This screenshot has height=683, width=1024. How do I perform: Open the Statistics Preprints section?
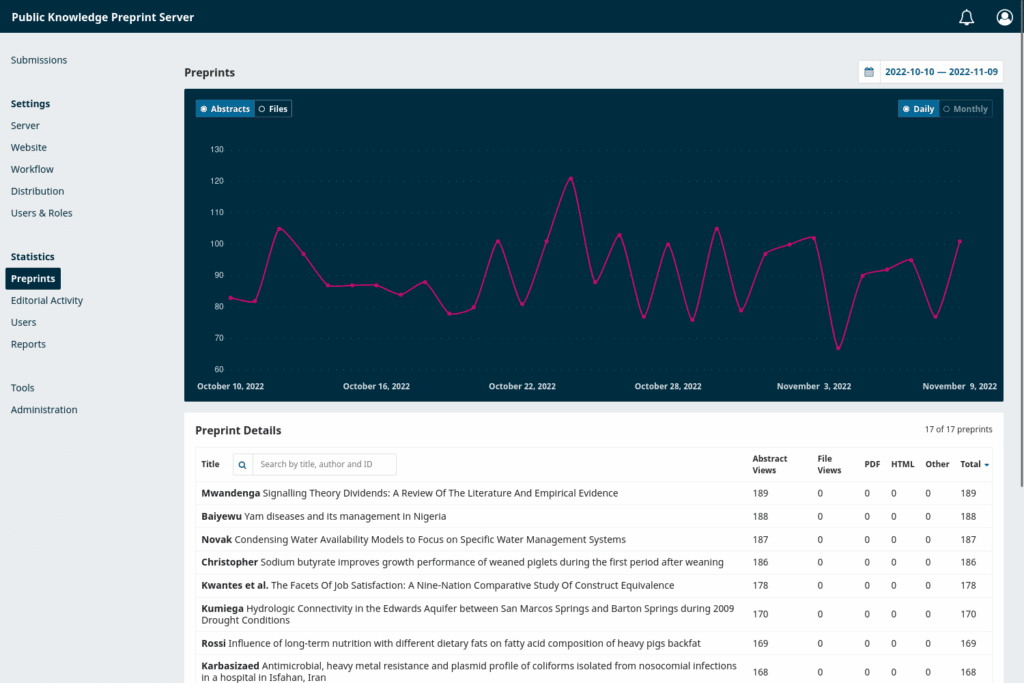coord(33,278)
